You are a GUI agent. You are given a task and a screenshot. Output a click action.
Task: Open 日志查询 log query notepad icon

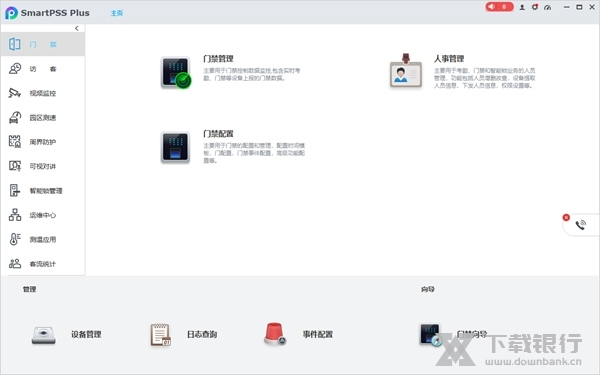point(161,335)
